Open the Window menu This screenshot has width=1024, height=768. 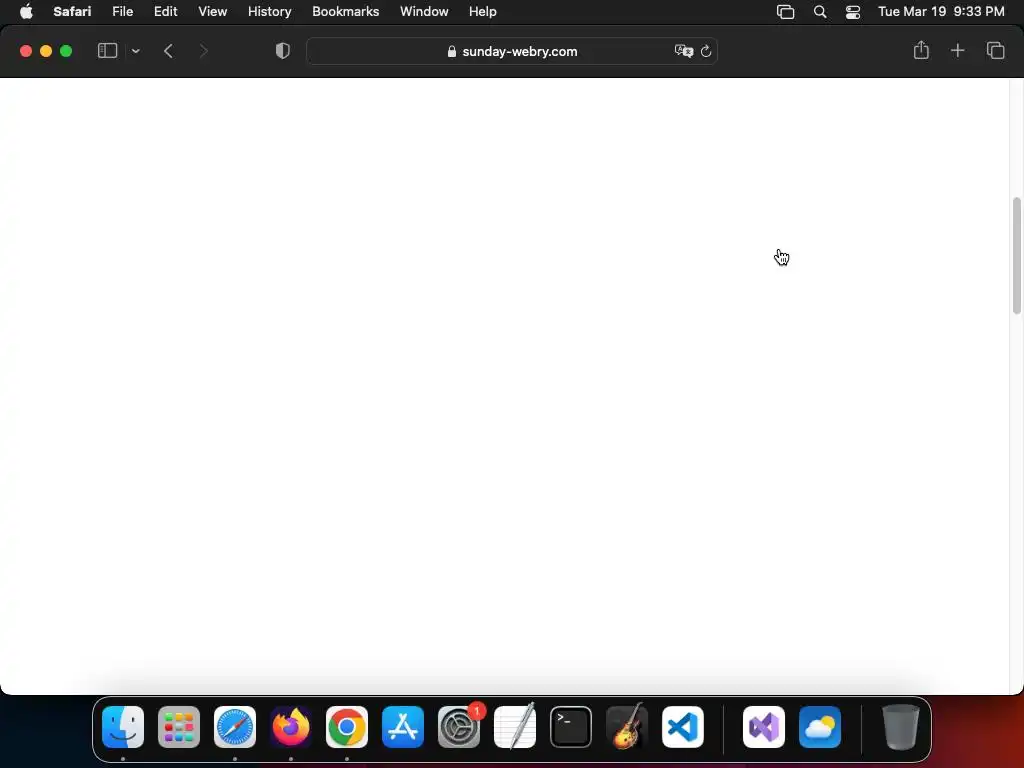[424, 11]
